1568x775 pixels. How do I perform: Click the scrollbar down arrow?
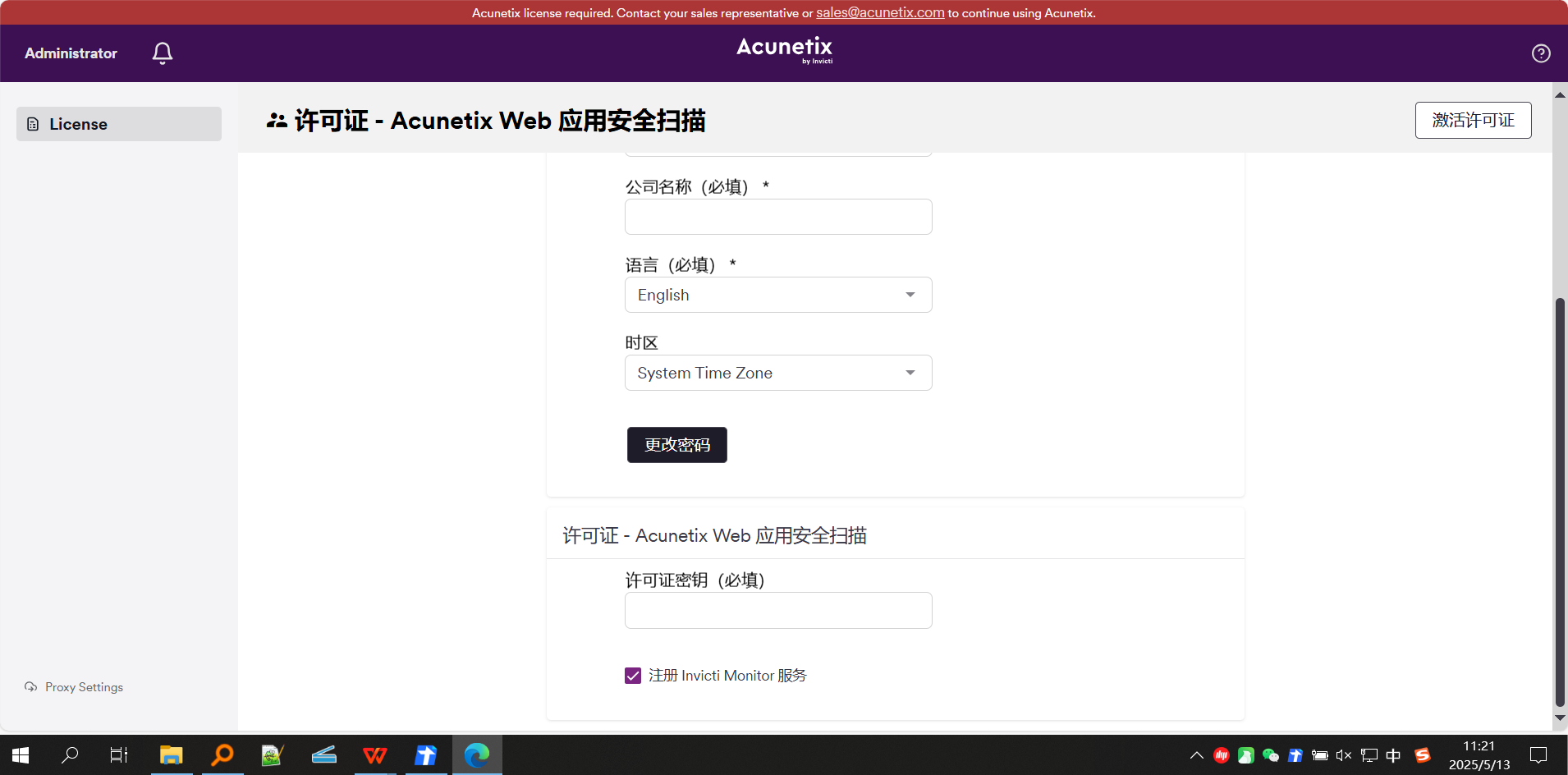pos(1560,718)
